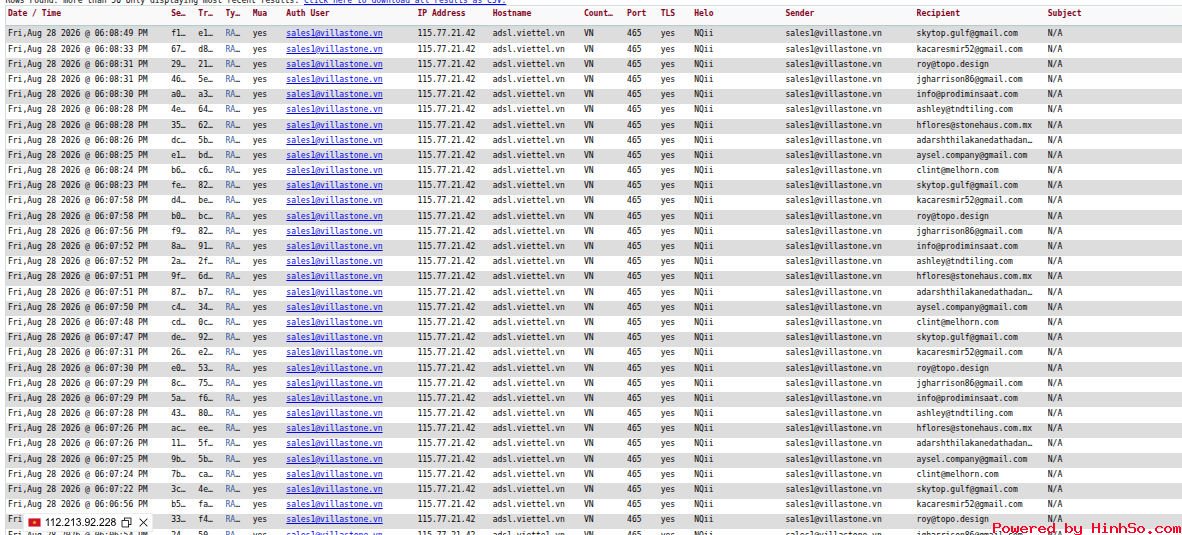Click the session ID starting with a0
Screen dimensions: 1182x535
coord(179,94)
